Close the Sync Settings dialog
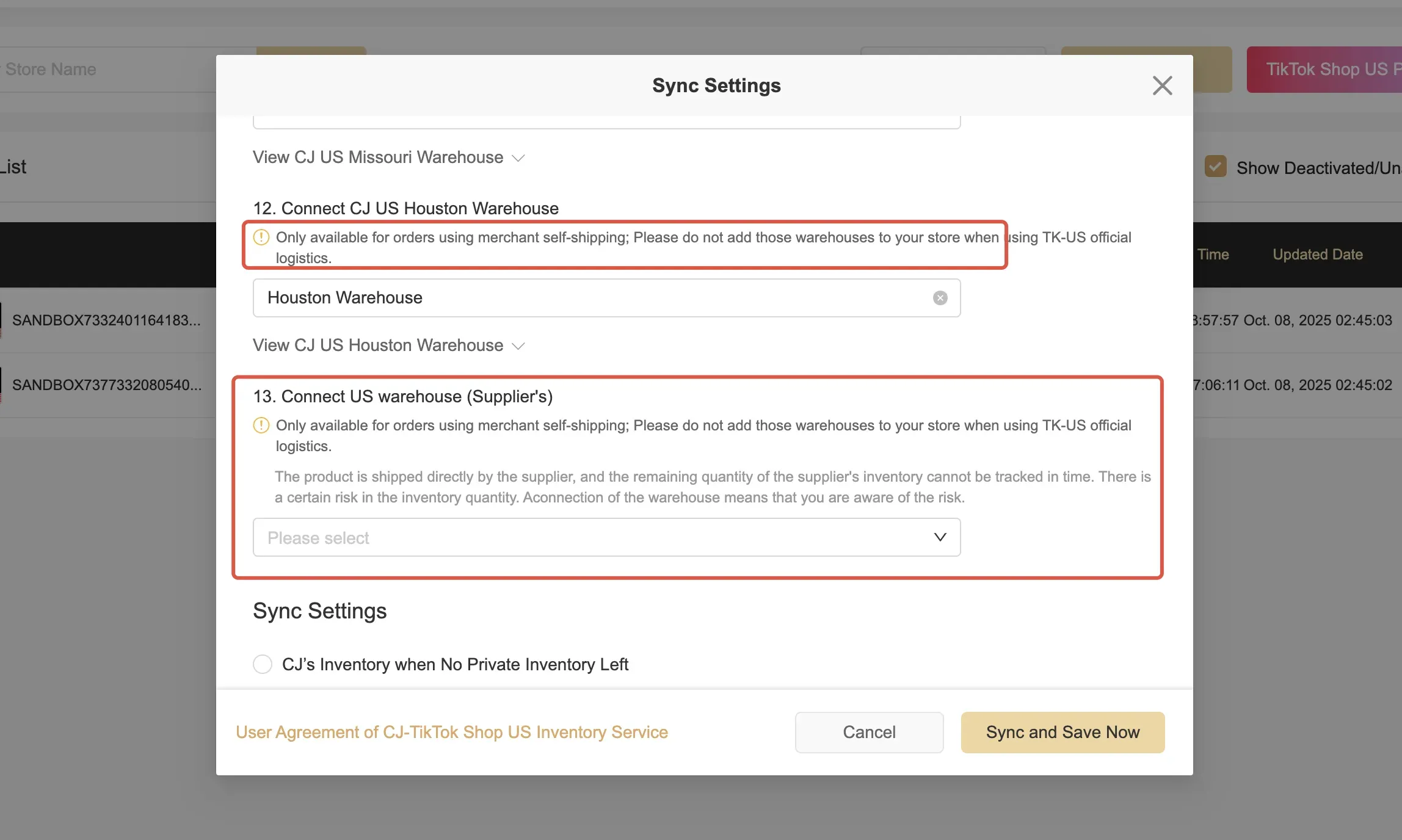Image resolution: width=1402 pixels, height=840 pixels. point(1162,85)
